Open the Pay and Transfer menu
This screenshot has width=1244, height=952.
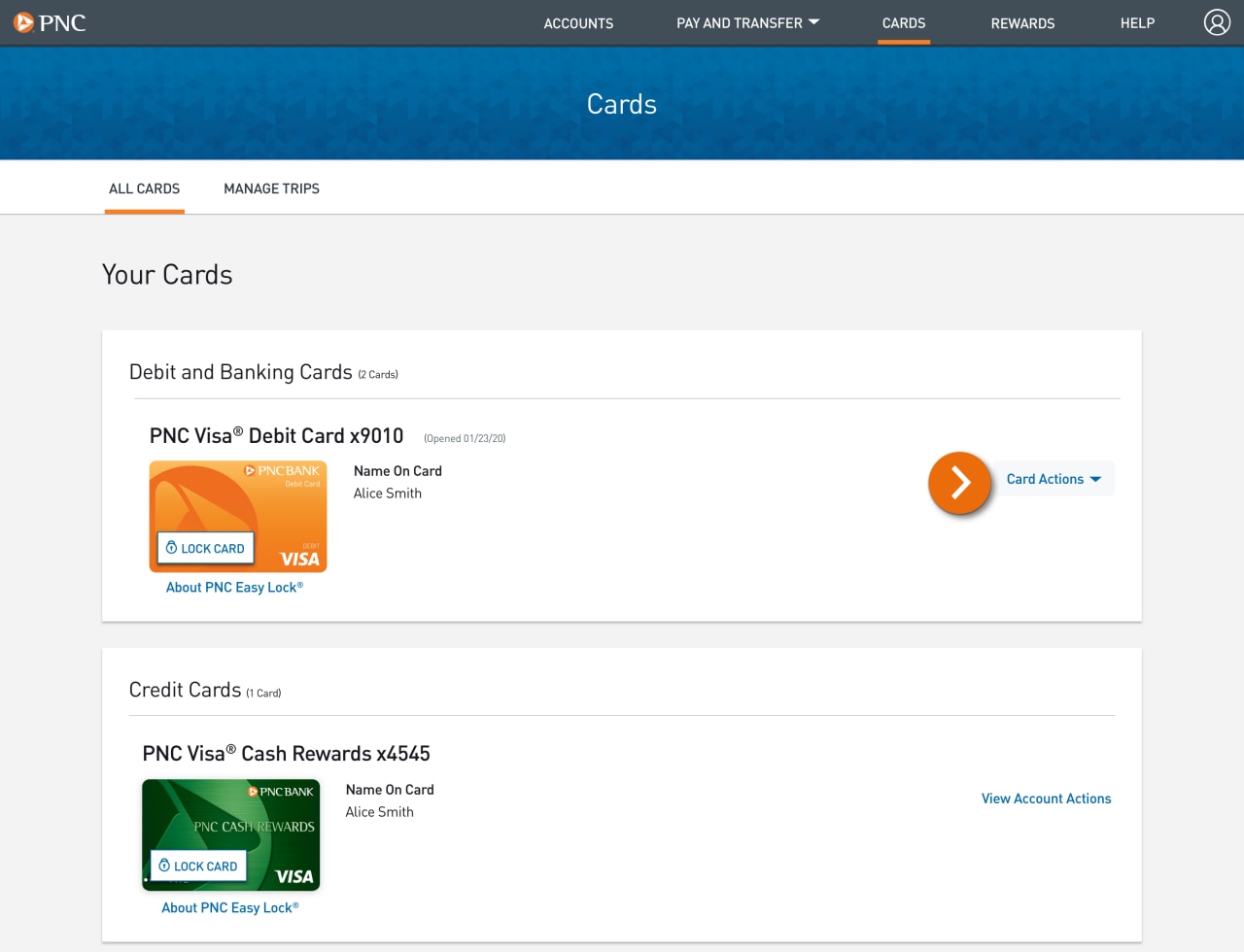click(x=747, y=22)
